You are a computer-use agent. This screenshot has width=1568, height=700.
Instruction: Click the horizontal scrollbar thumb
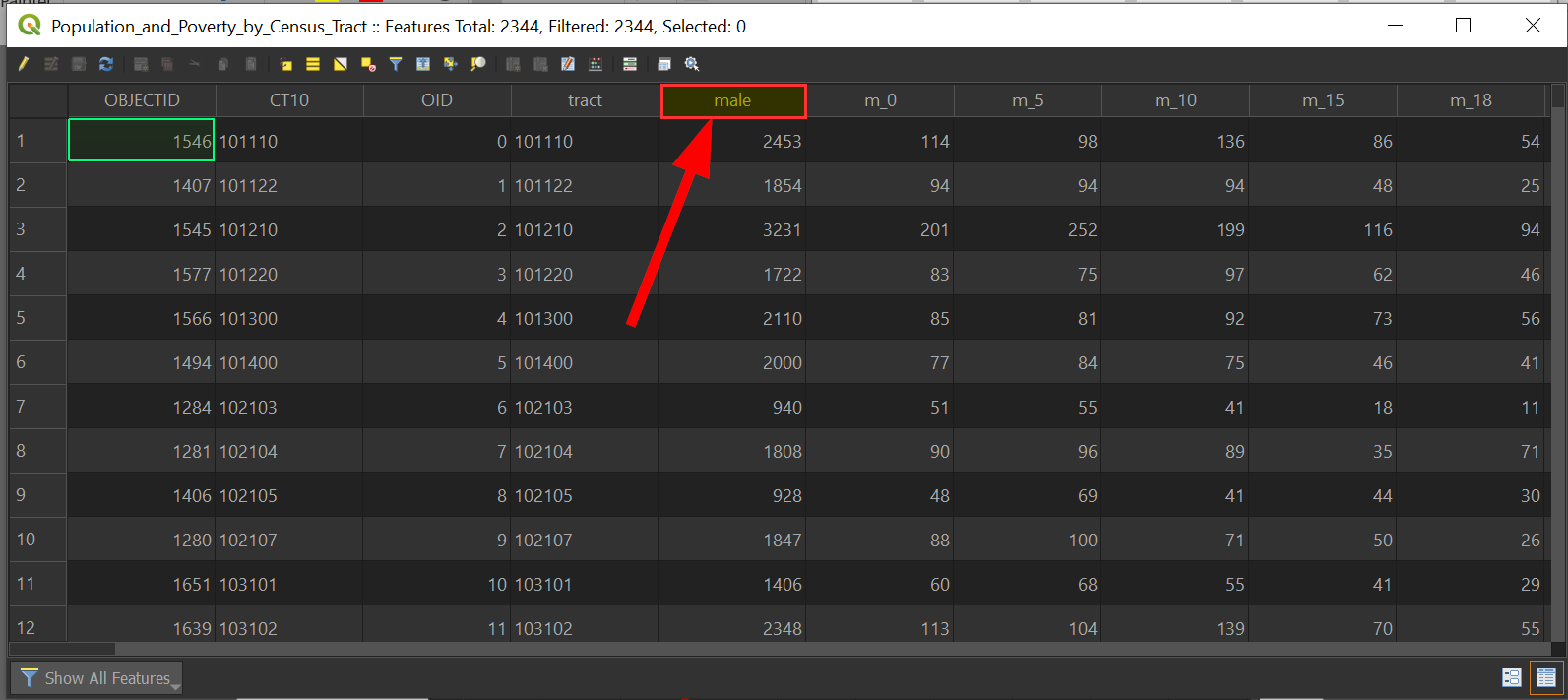pyautogui.click(x=62, y=649)
